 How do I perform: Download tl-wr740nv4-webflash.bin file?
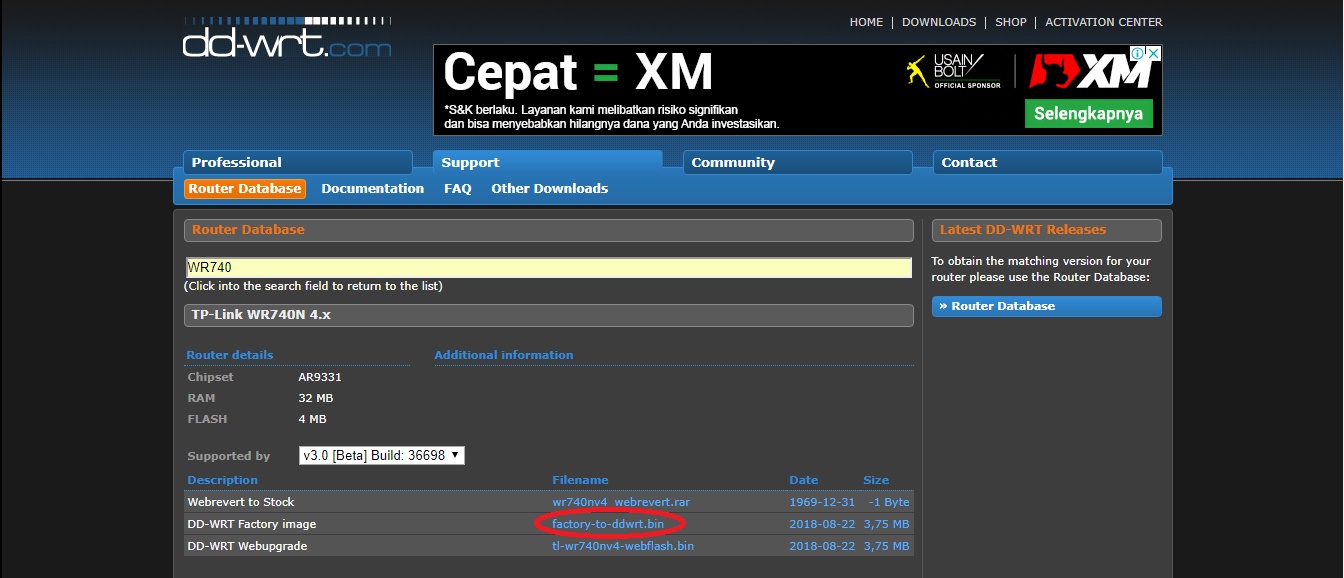[623, 546]
